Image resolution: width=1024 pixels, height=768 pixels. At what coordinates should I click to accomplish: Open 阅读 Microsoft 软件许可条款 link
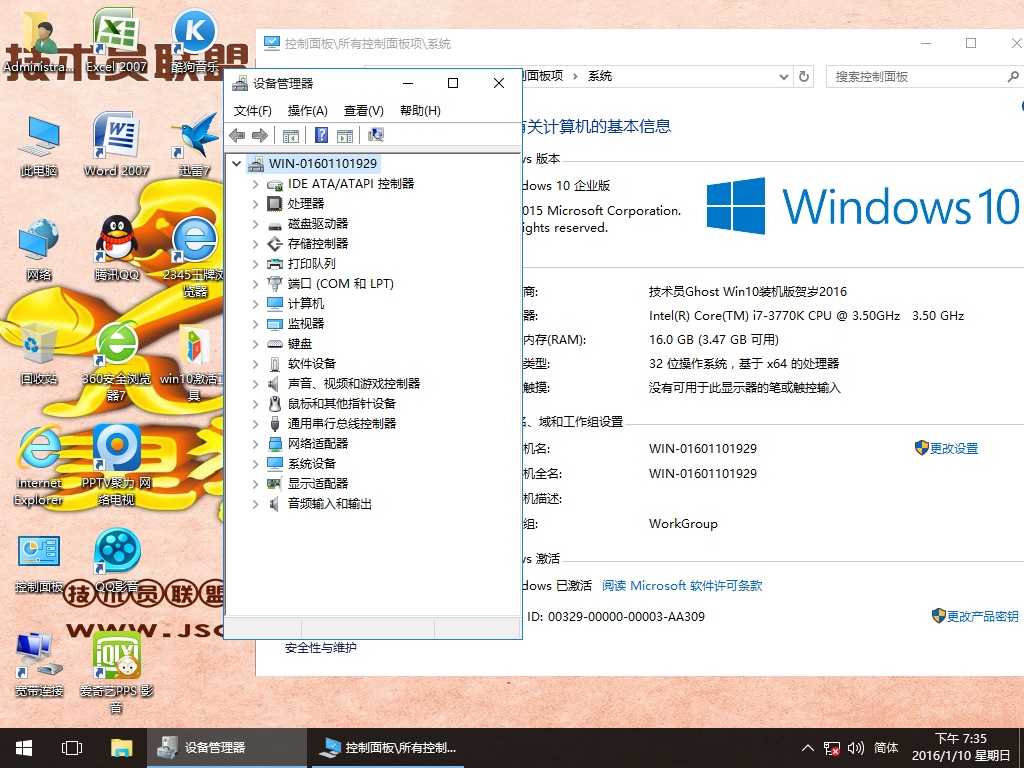(682, 585)
